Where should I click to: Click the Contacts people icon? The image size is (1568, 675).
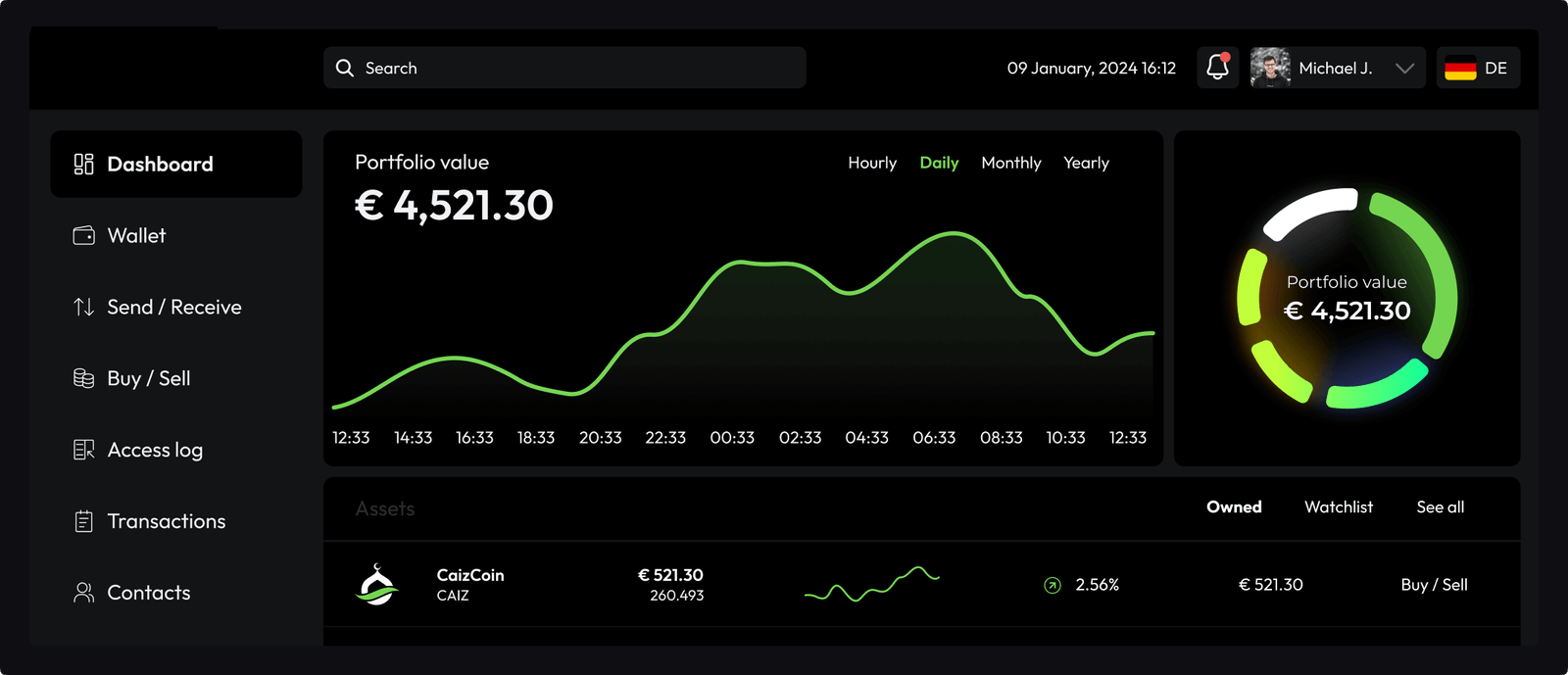[84, 593]
